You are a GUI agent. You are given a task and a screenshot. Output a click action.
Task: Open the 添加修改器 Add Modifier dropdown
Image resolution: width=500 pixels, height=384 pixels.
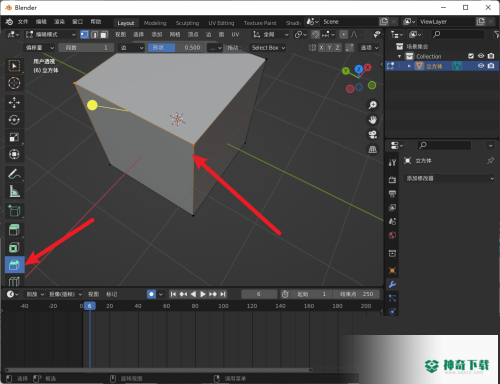pyautogui.click(x=450, y=178)
